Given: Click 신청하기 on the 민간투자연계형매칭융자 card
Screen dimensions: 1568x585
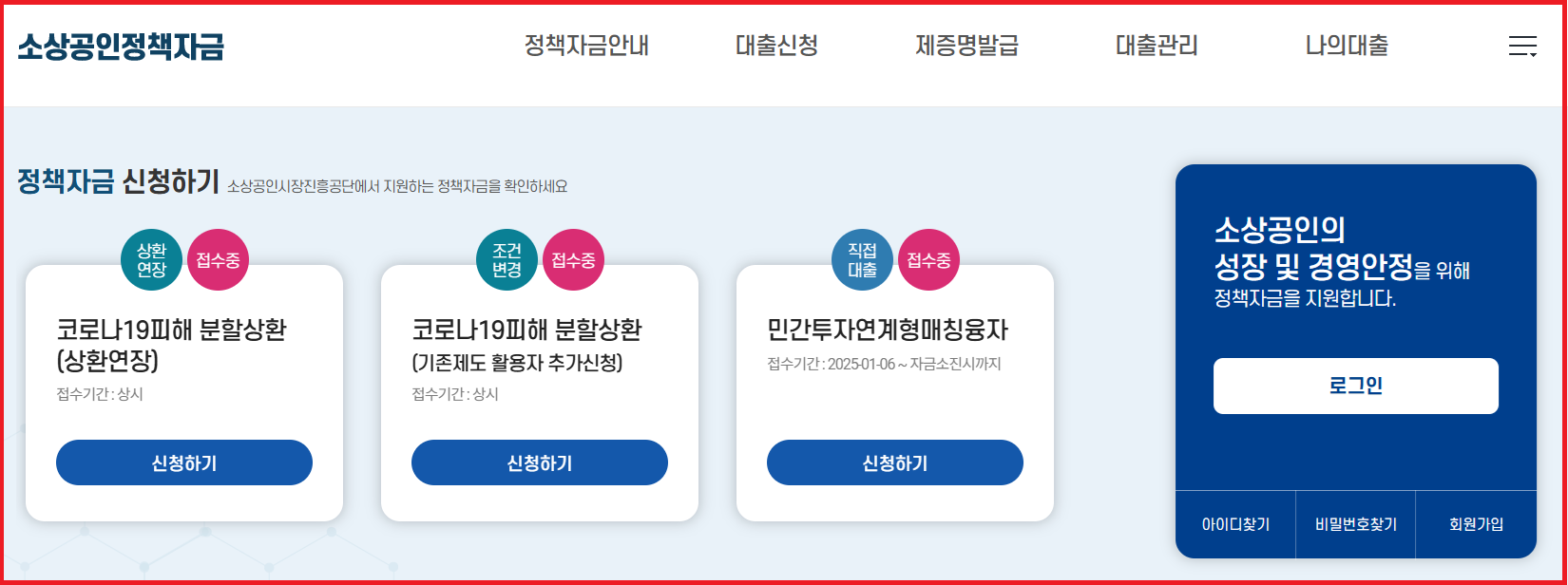Looking at the screenshot, I should [x=894, y=462].
